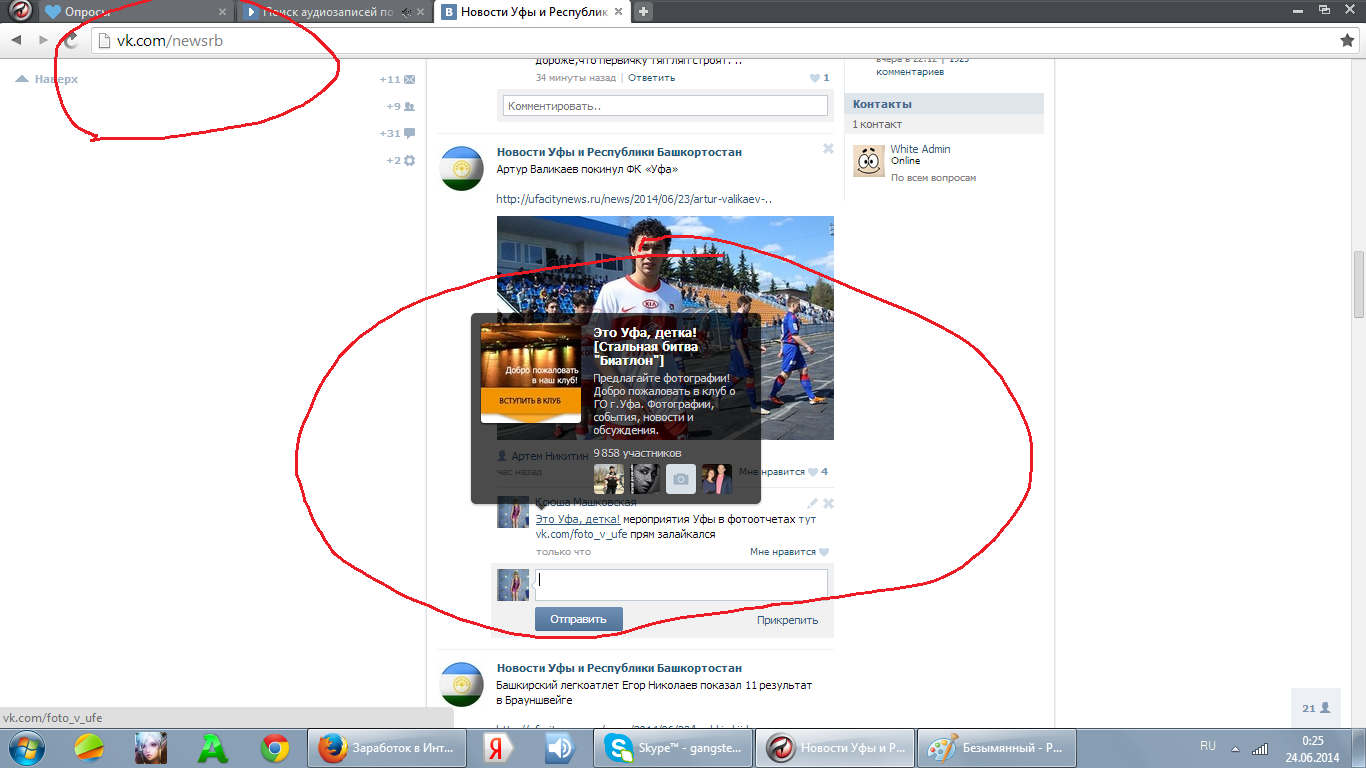Click the network signal tray icon
The width and height of the screenshot is (1366, 768).
pos(1261,747)
